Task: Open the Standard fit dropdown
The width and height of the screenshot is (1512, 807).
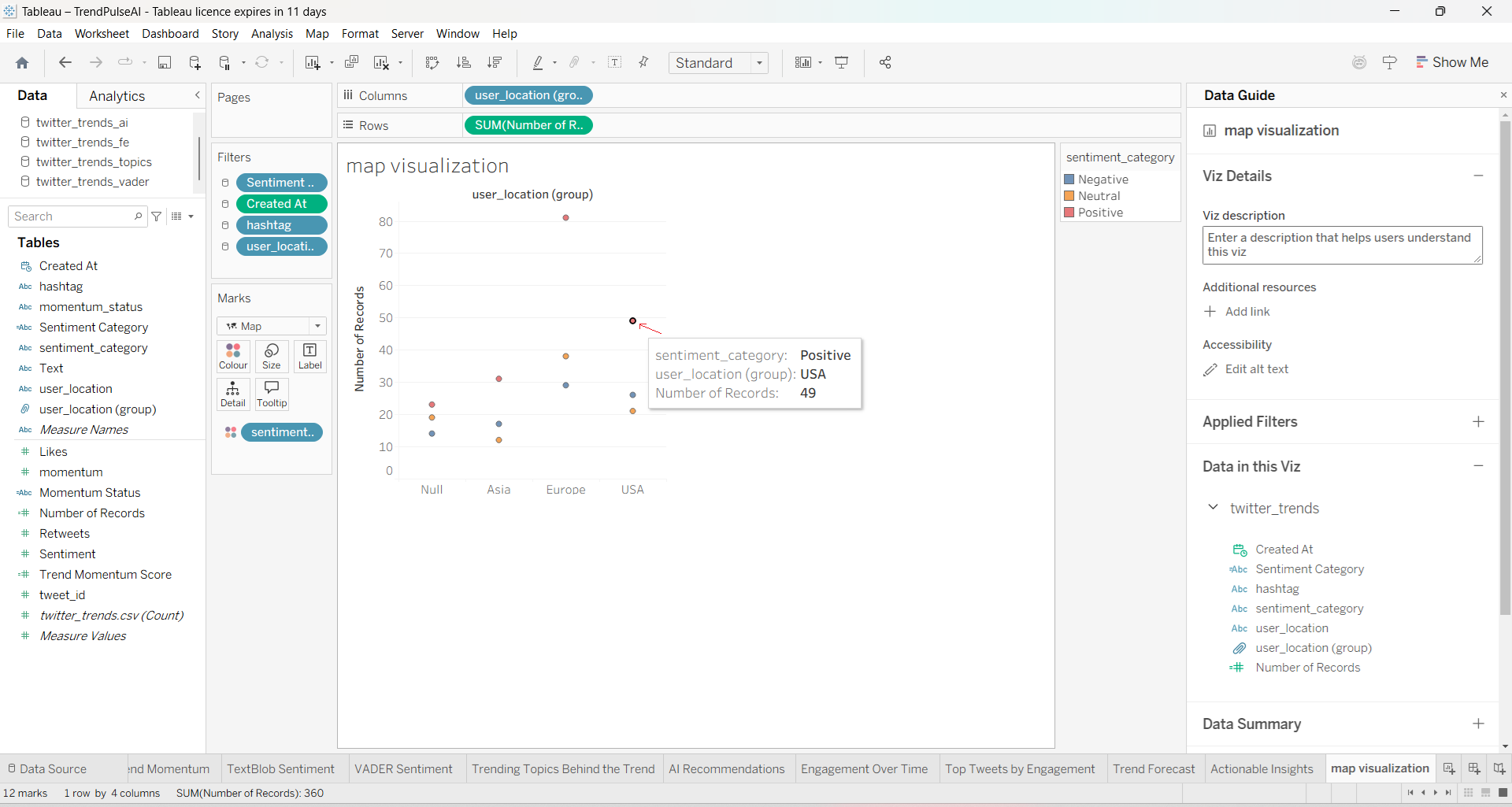Action: click(x=718, y=63)
